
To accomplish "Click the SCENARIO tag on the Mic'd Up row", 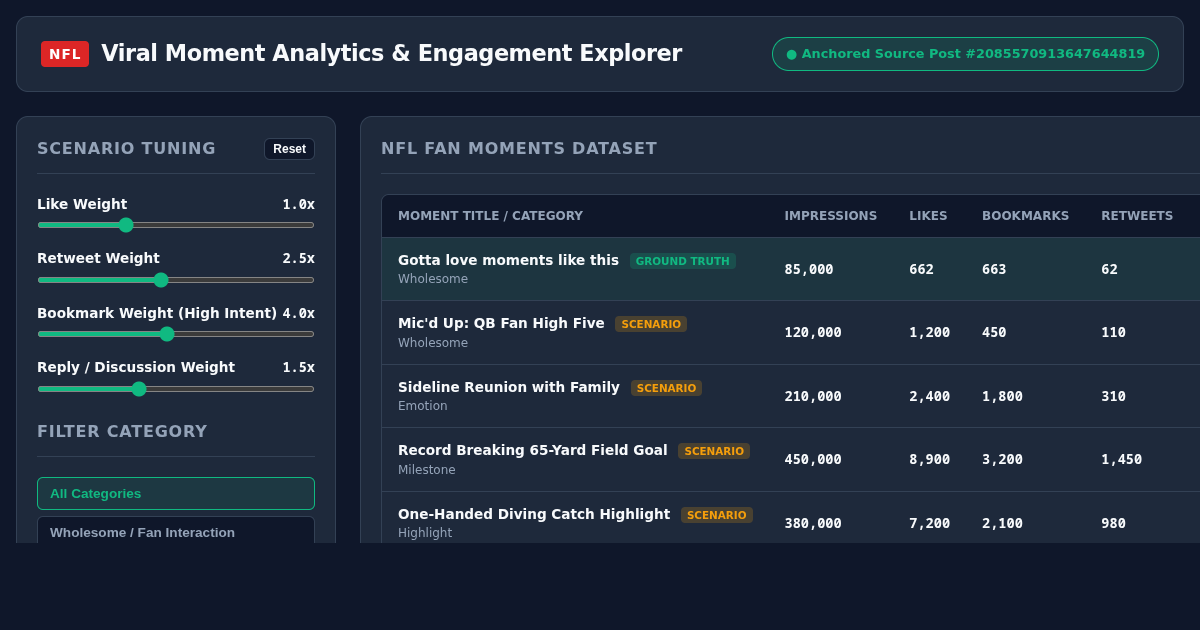I will [651, 324].
